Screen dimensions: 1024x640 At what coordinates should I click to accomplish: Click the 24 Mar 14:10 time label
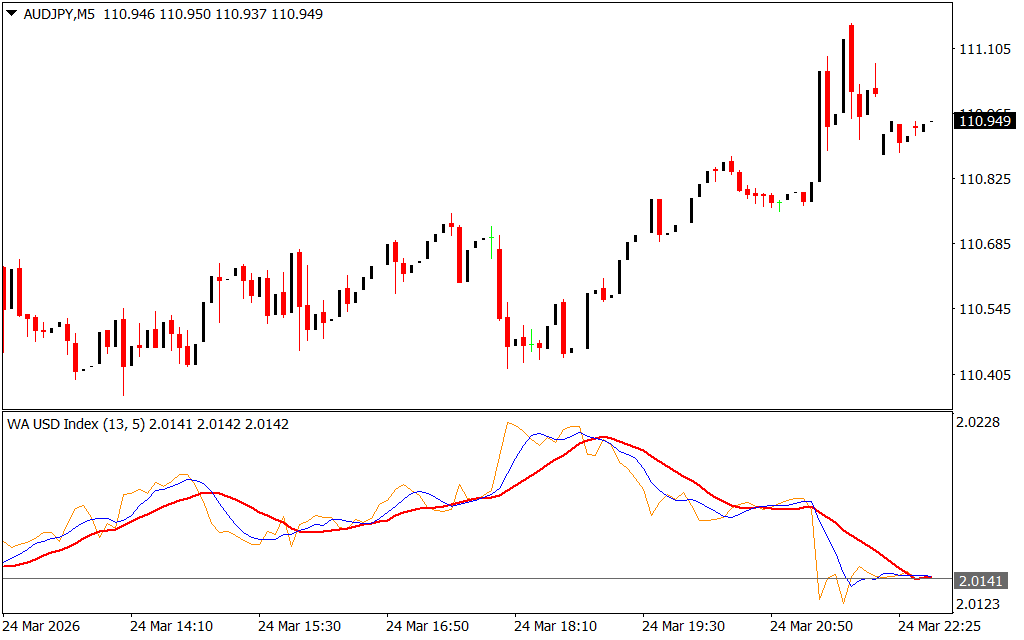click(x=169, y=626)
